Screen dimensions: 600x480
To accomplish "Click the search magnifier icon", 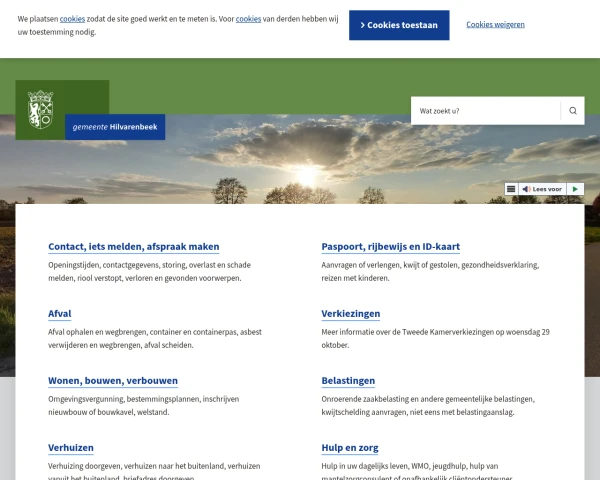I will [572, 111].
